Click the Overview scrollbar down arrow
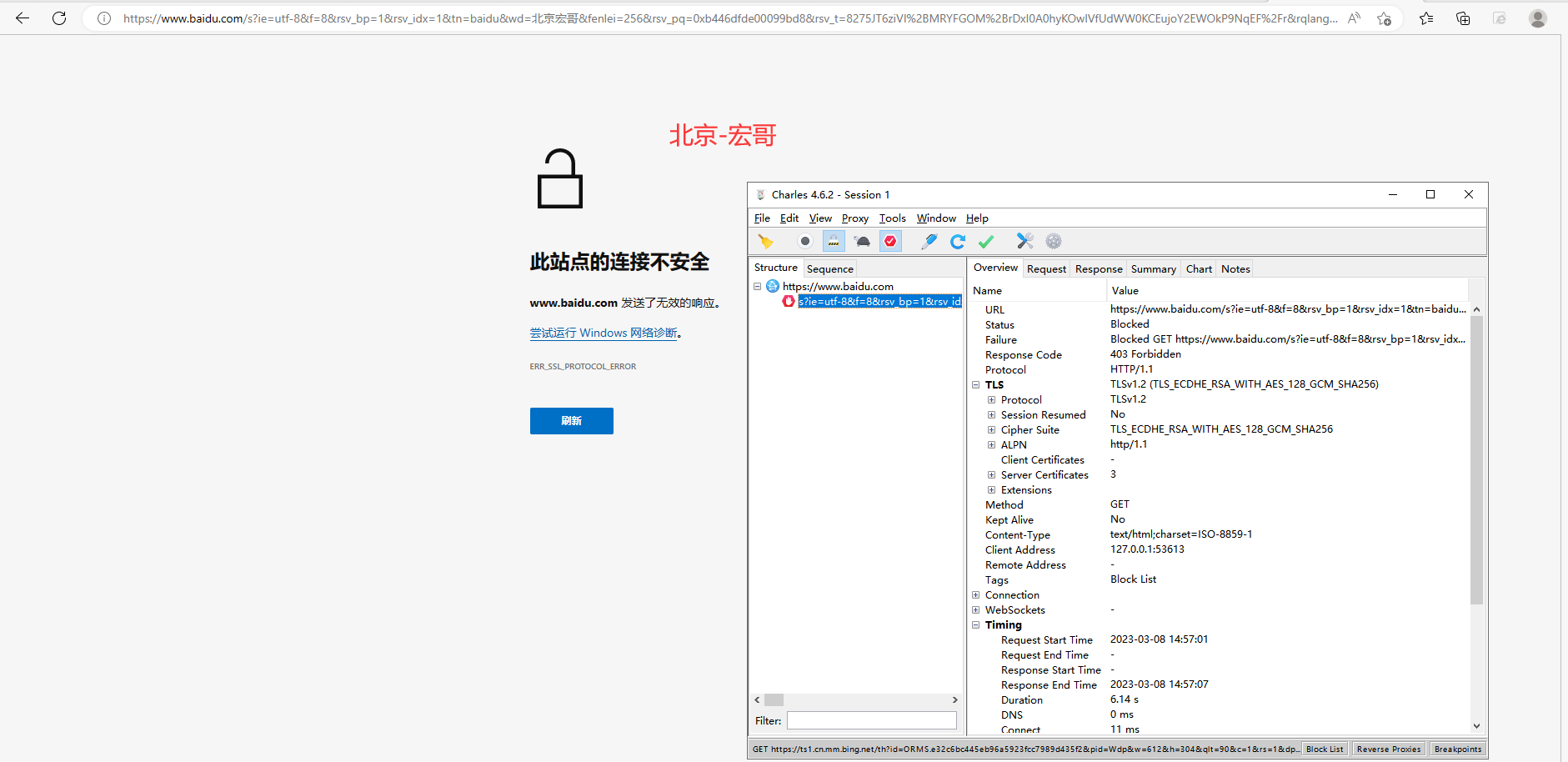 pos(1476,726)
